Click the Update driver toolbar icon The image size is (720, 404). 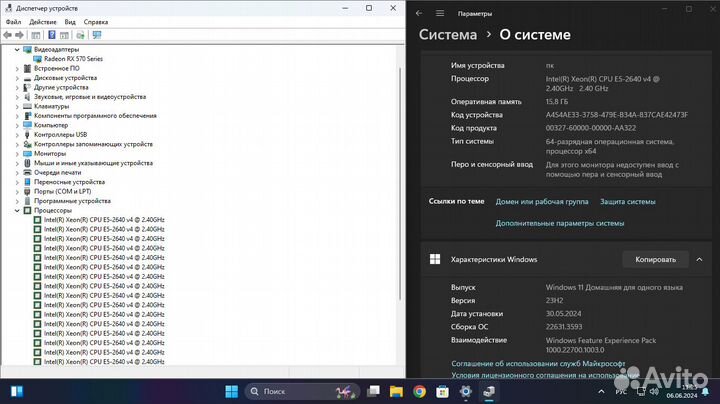[x=80, y=35]
